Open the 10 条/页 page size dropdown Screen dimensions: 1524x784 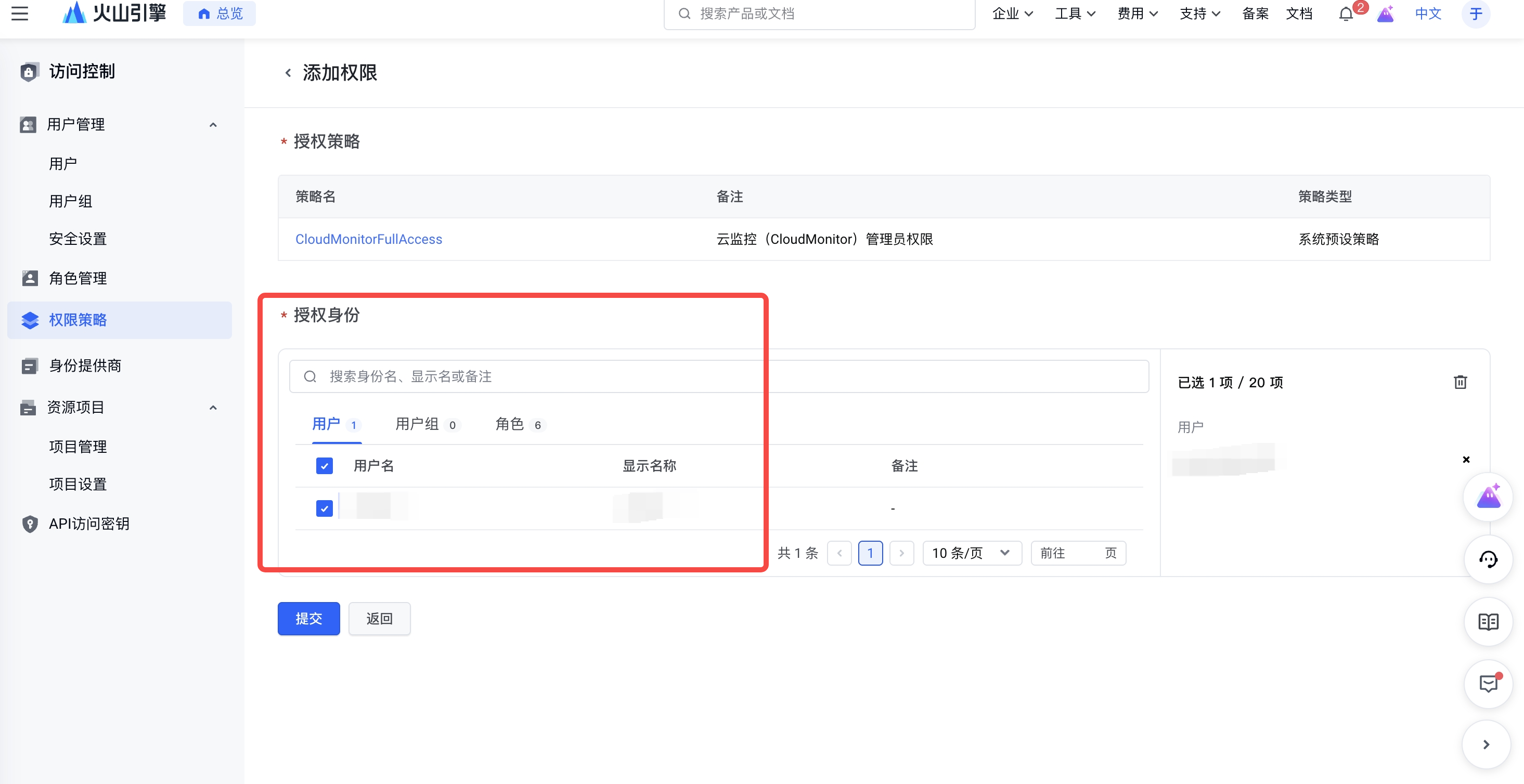pos(972,553)
